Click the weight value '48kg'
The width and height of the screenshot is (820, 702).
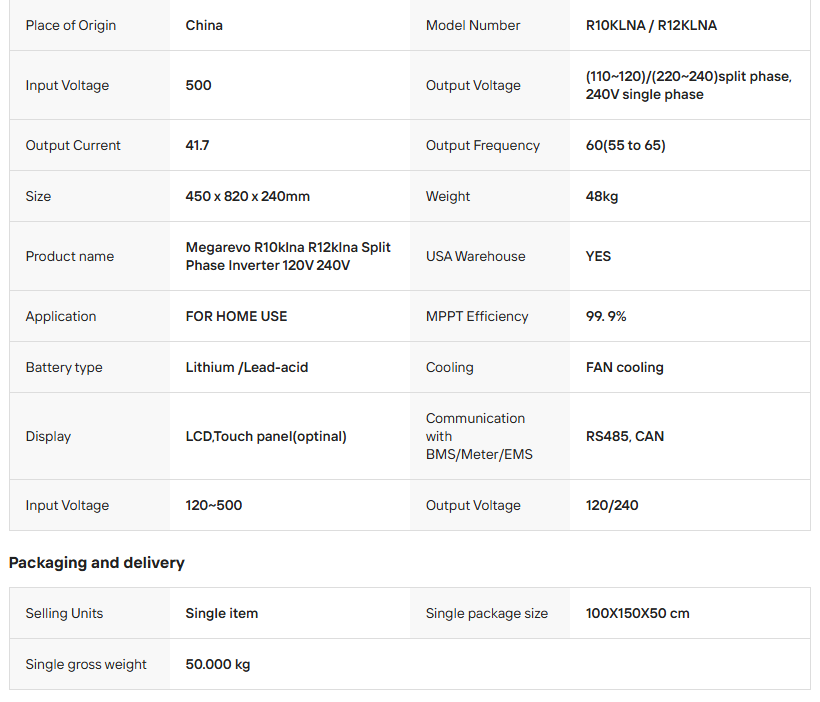point(602,196)
